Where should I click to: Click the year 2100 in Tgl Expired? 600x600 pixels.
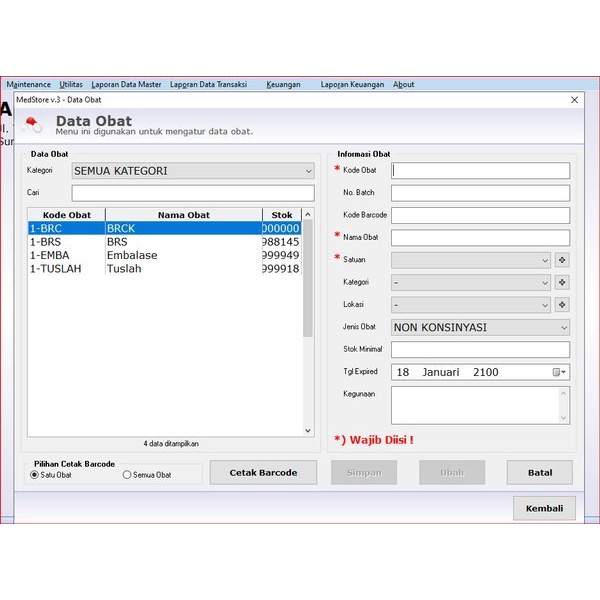(x=486, y=372)
